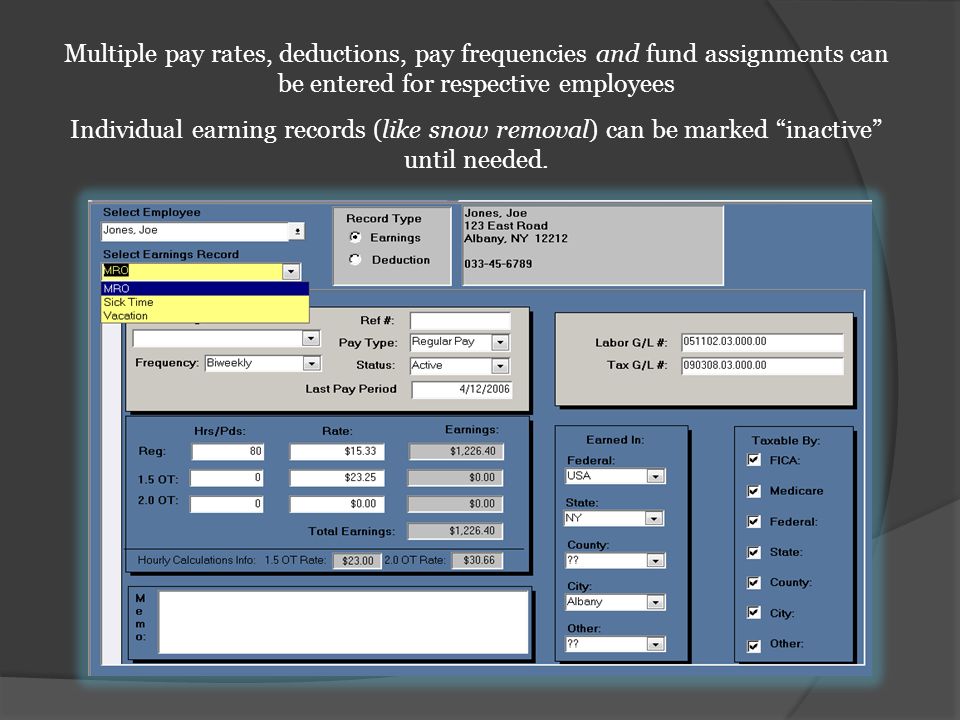Click the 1.5 OT rate field $23.25
Viewport: 960px width, 720px height.
337,478
